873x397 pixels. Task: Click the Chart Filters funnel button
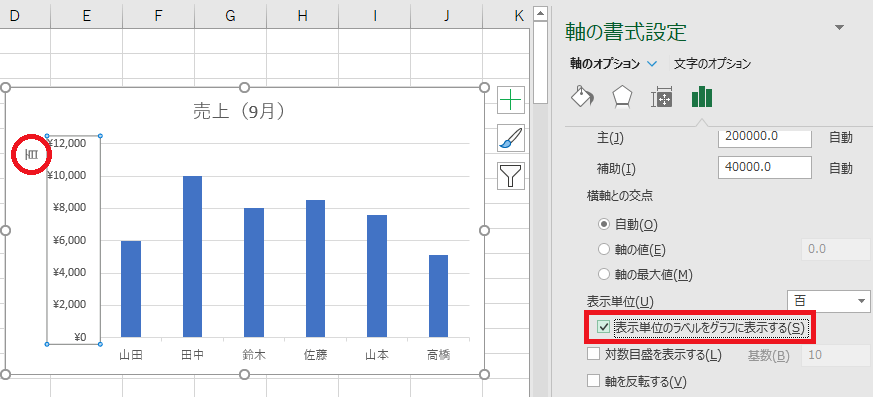click(511, 176)
